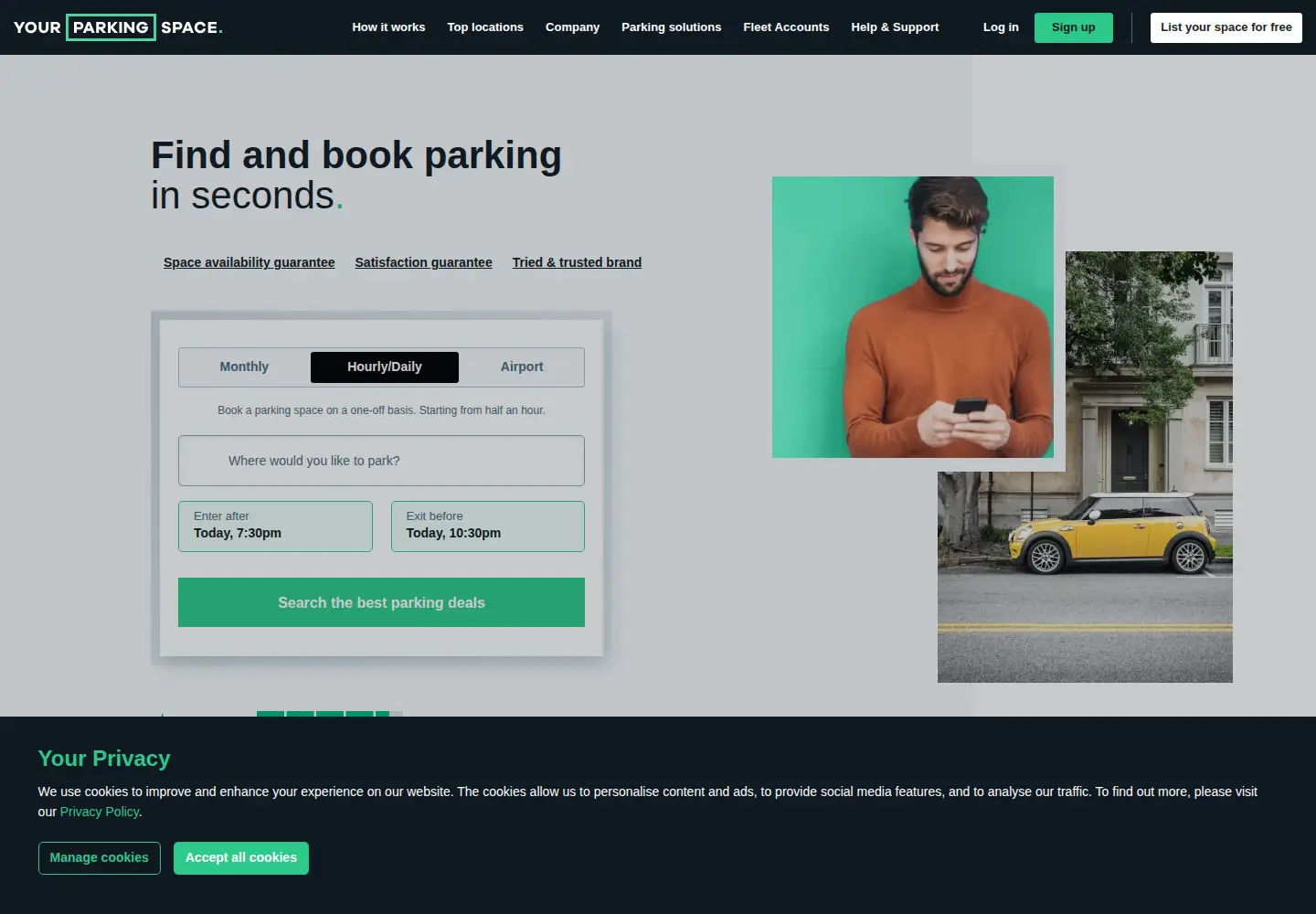Go to Fleet Accounts

786,27
